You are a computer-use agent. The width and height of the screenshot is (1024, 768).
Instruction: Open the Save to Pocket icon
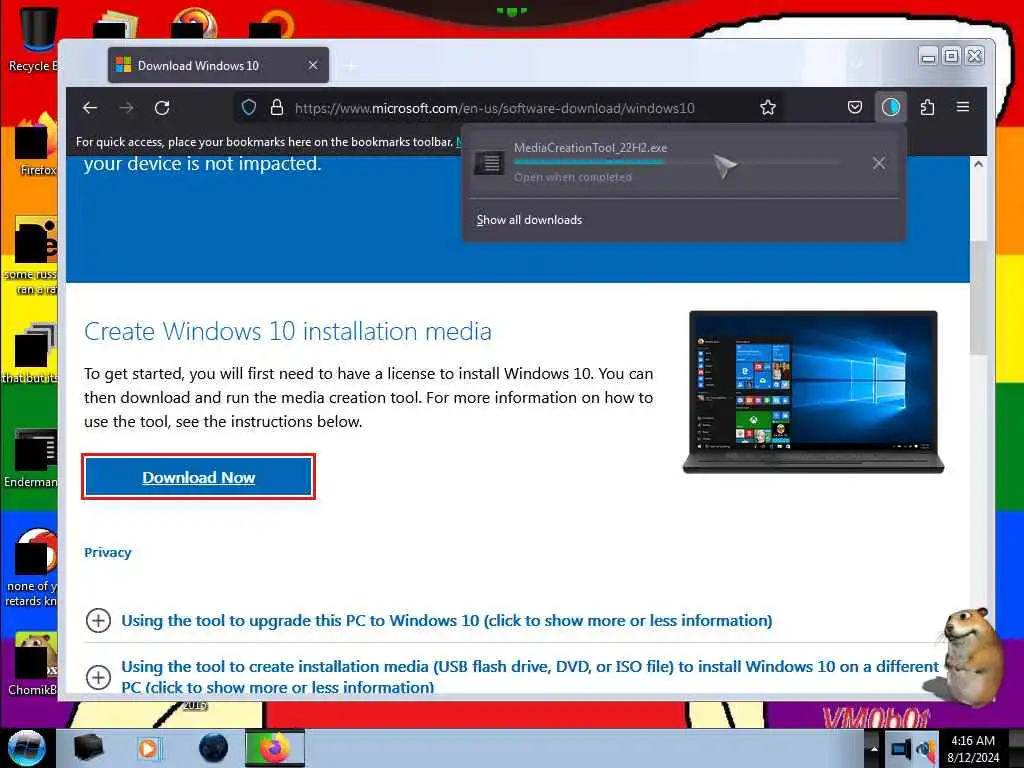pyautogui.click(x=855, y=107)
